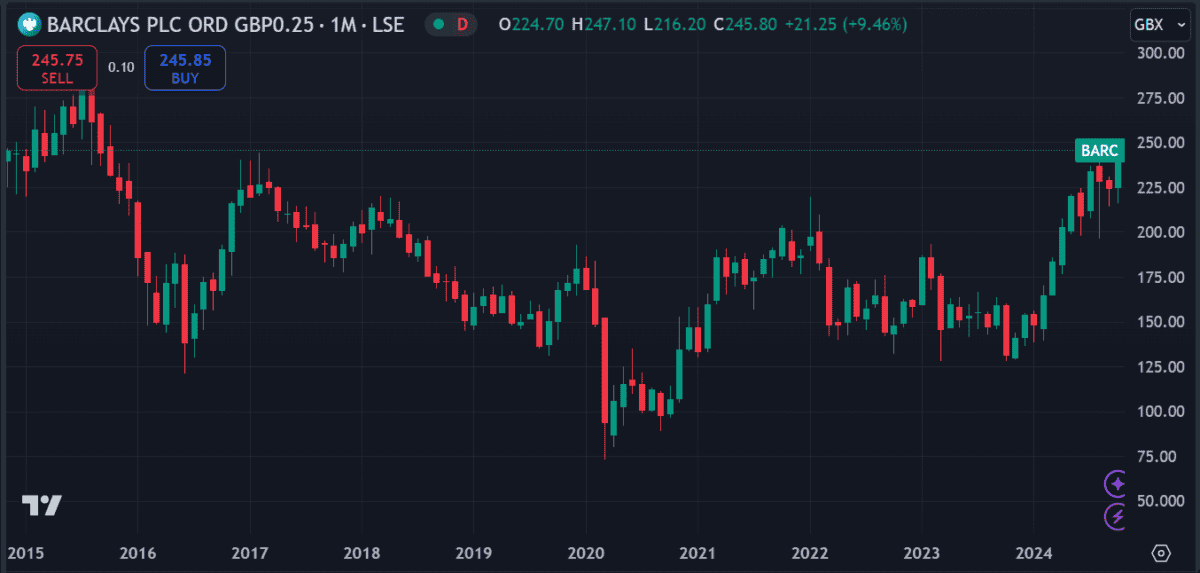Click the green market status dot

438,24
